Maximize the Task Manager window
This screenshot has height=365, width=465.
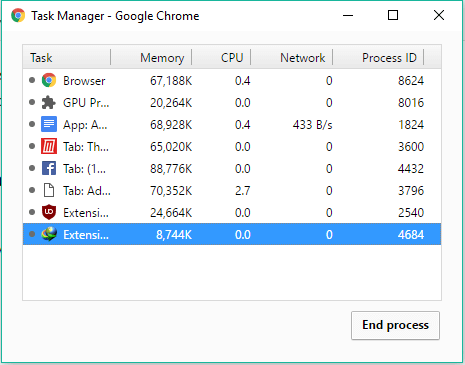coord(393,15)
